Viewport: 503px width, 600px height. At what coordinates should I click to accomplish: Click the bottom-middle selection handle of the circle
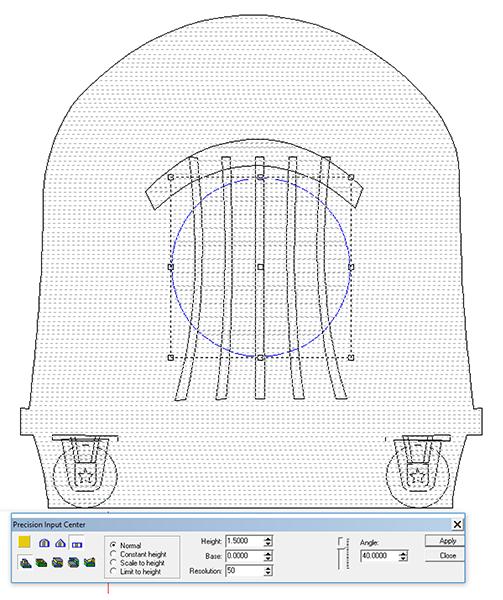coord(260,357)
